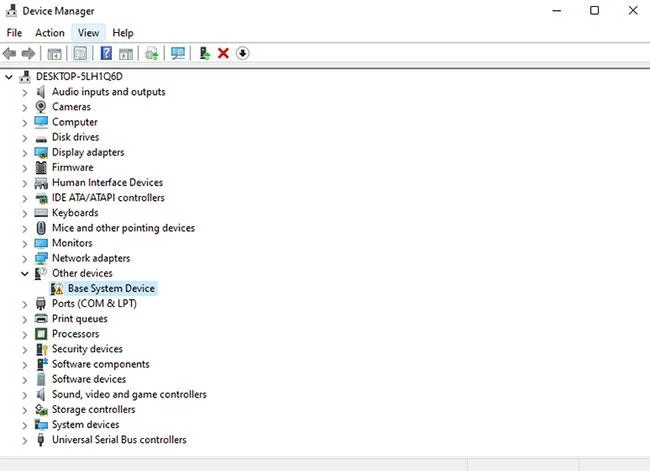650x471 pixels.
Task: Expand the Ports (COM & LPT) category
Action: (x=24, y=304)
